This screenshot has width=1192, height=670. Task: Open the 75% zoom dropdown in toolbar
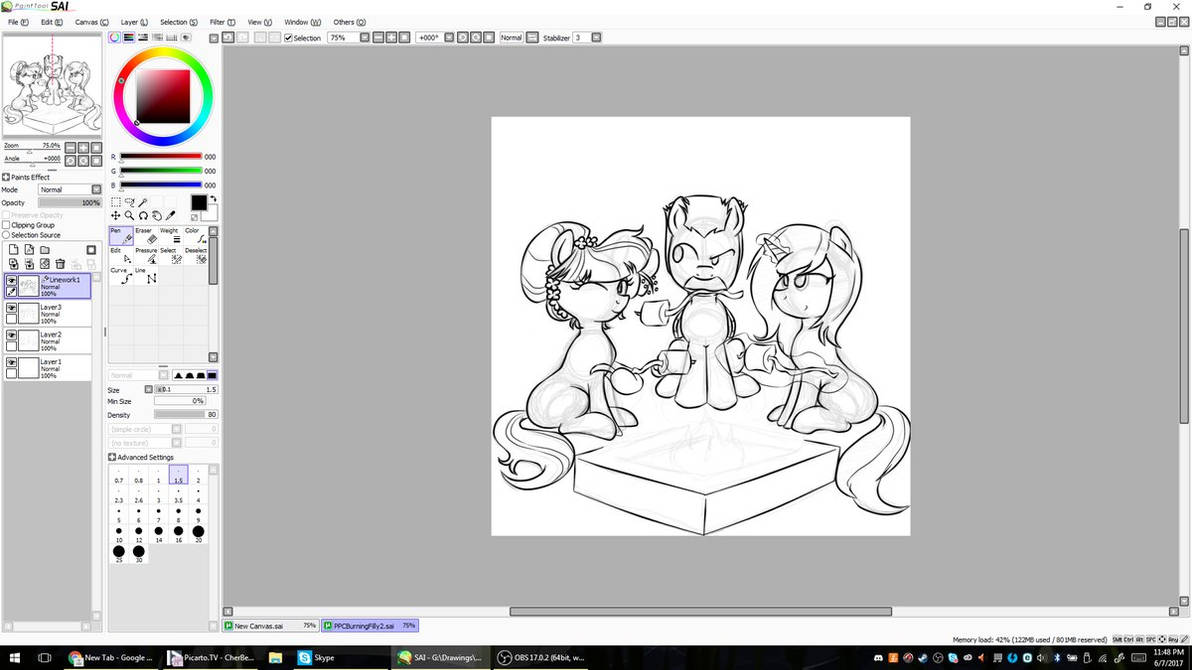click(364, 37)
